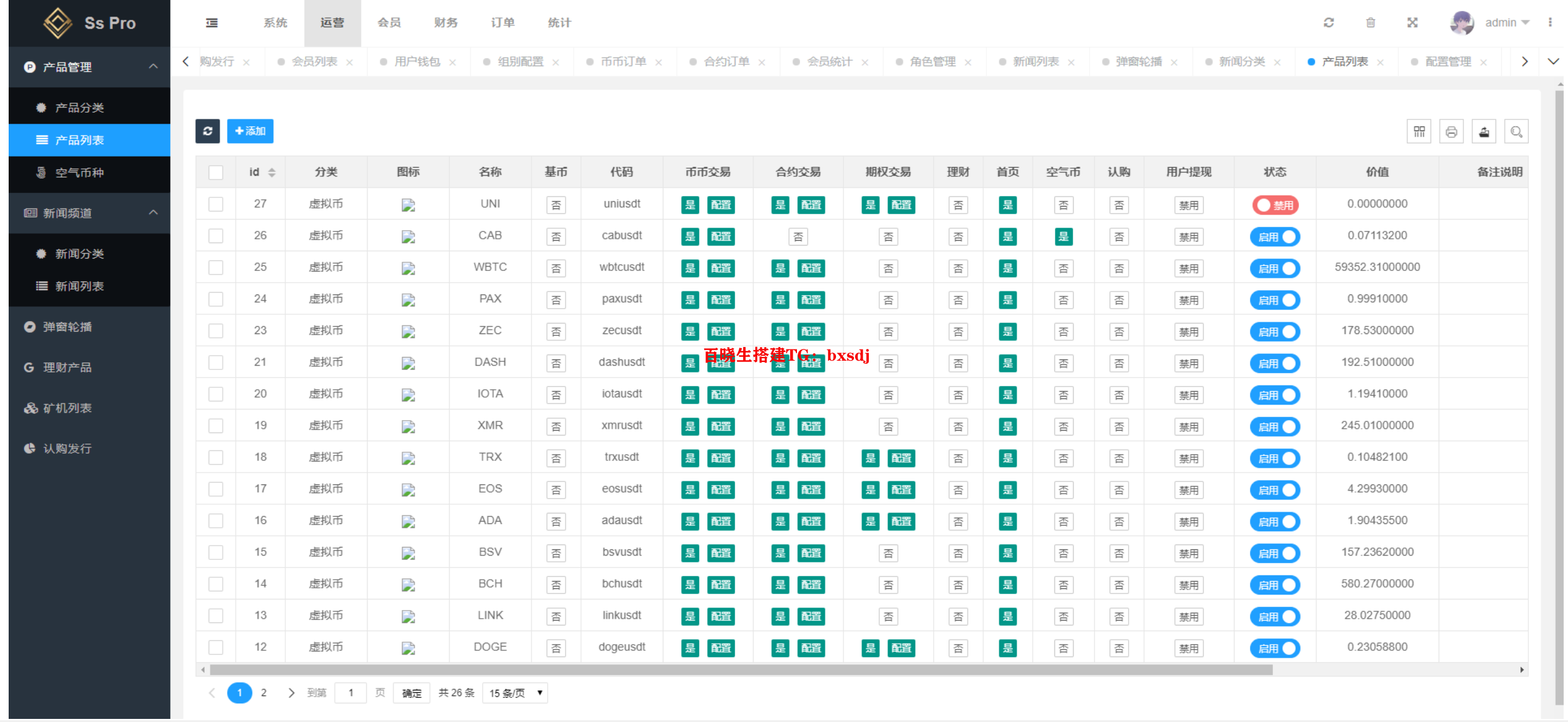Viewport: 1568px width, 722px height.
Task: Click the wbtcusdt code cell
Action: click(621, 267)
